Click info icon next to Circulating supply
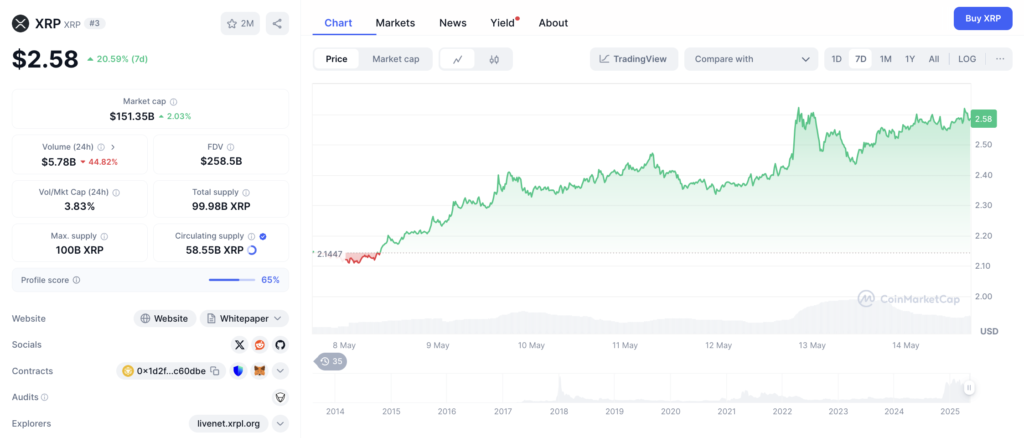Viewport: 1024px width, 438px height. pos(251,236)
